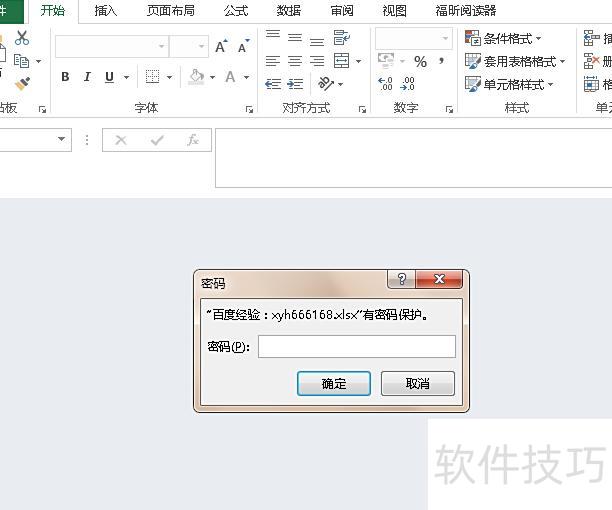Switch to the 数据 Data tab
Screen dimensions: 612x510
pos(289,11)
